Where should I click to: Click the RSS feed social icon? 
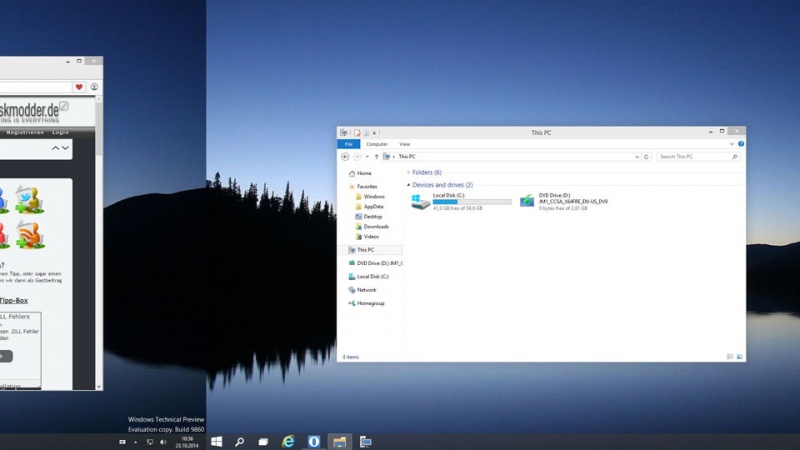coord(28,235)
